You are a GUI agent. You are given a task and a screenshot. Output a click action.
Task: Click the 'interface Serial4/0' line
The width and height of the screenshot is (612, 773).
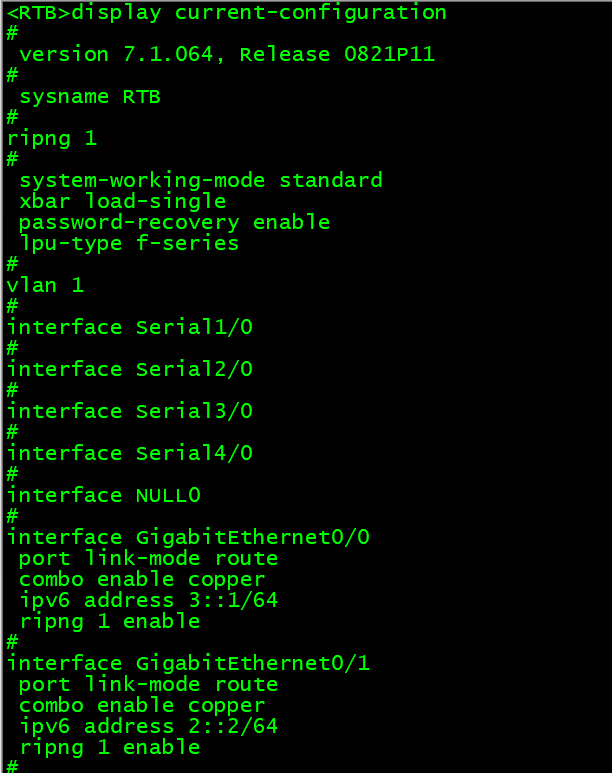coord(130,454)
